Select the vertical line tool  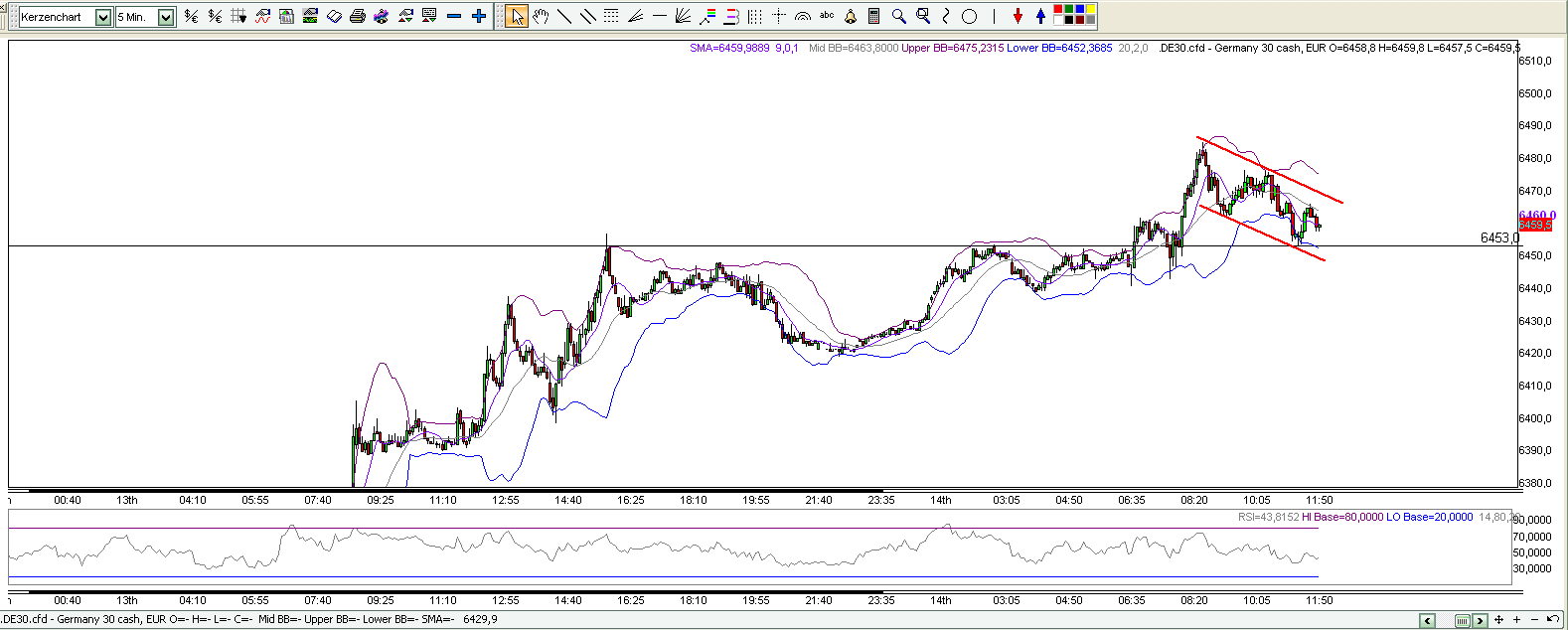pyautogui.click(x=994, y=16)
